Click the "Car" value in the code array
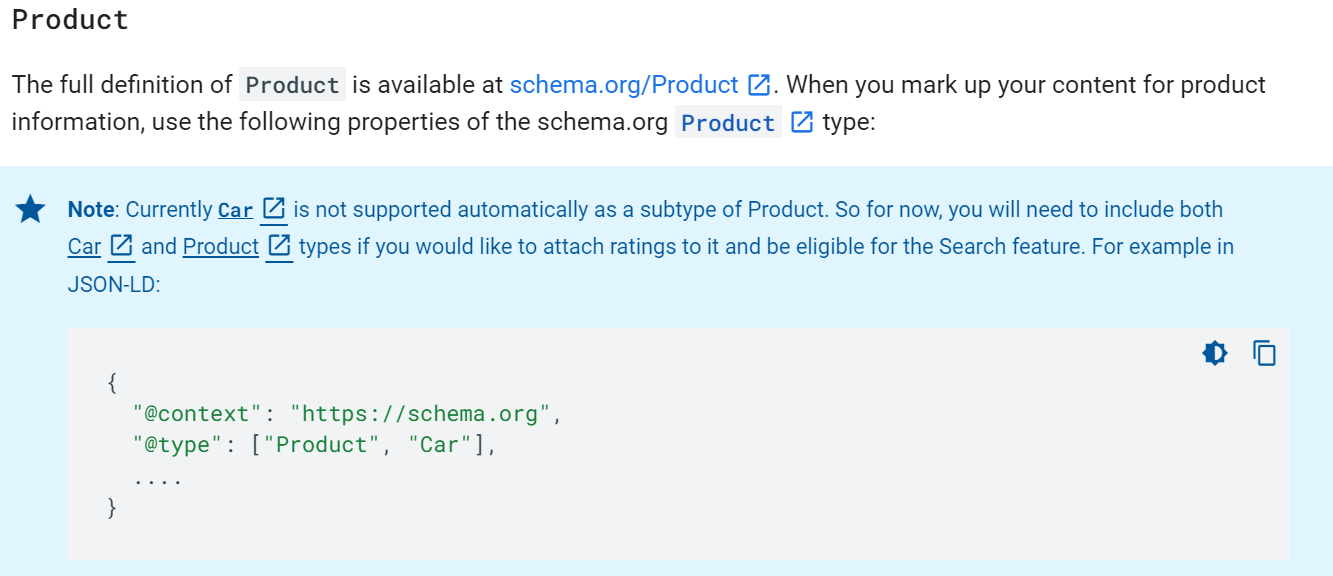Screen dimensions: 1333x576 [x=440, y=445]
